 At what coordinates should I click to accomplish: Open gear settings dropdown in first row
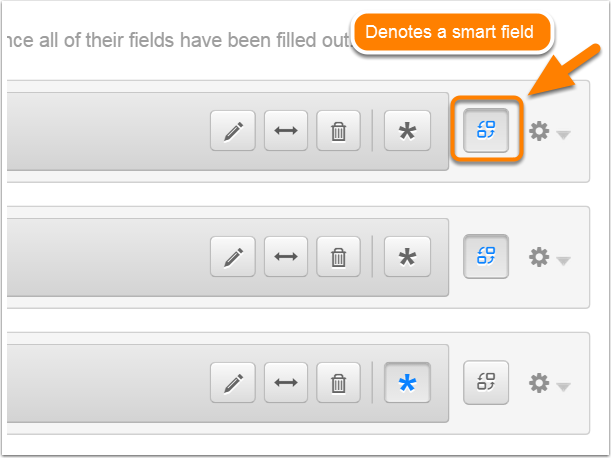point(549,131)
